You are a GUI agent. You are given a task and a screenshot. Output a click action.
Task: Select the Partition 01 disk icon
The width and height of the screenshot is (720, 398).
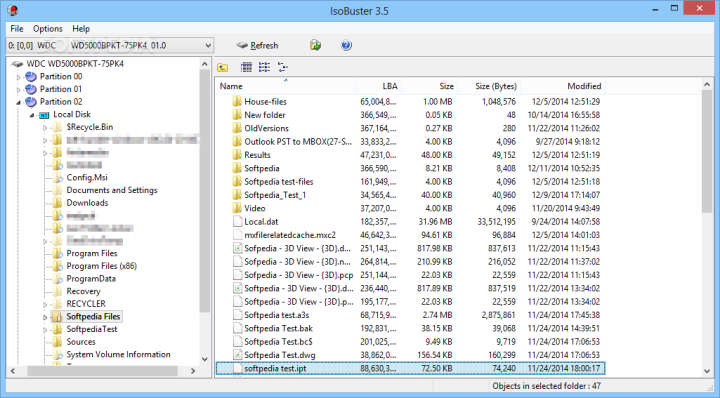pyautogui.click(x=31, y=89)
